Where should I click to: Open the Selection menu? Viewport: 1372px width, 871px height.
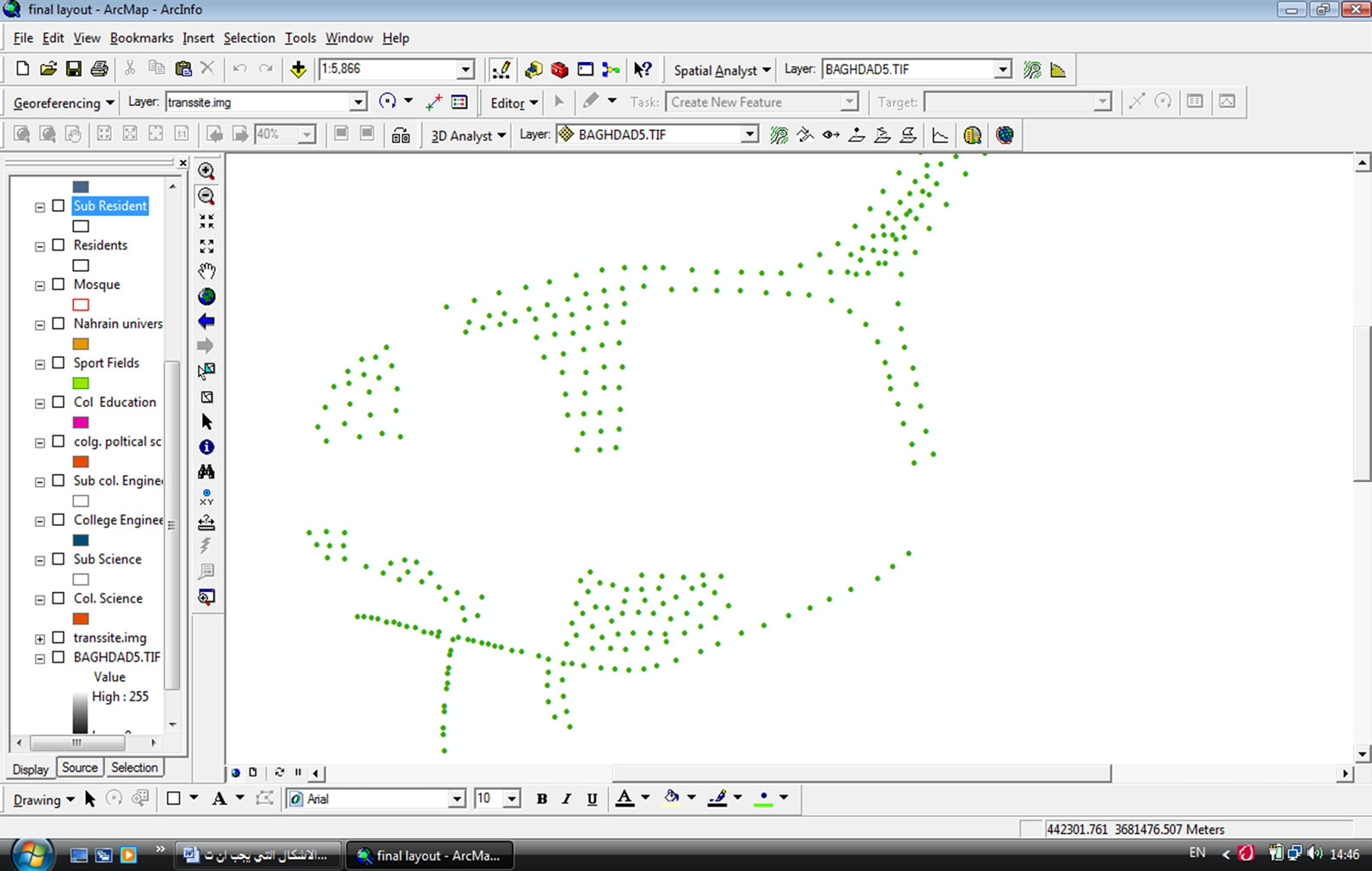(249, 38)
